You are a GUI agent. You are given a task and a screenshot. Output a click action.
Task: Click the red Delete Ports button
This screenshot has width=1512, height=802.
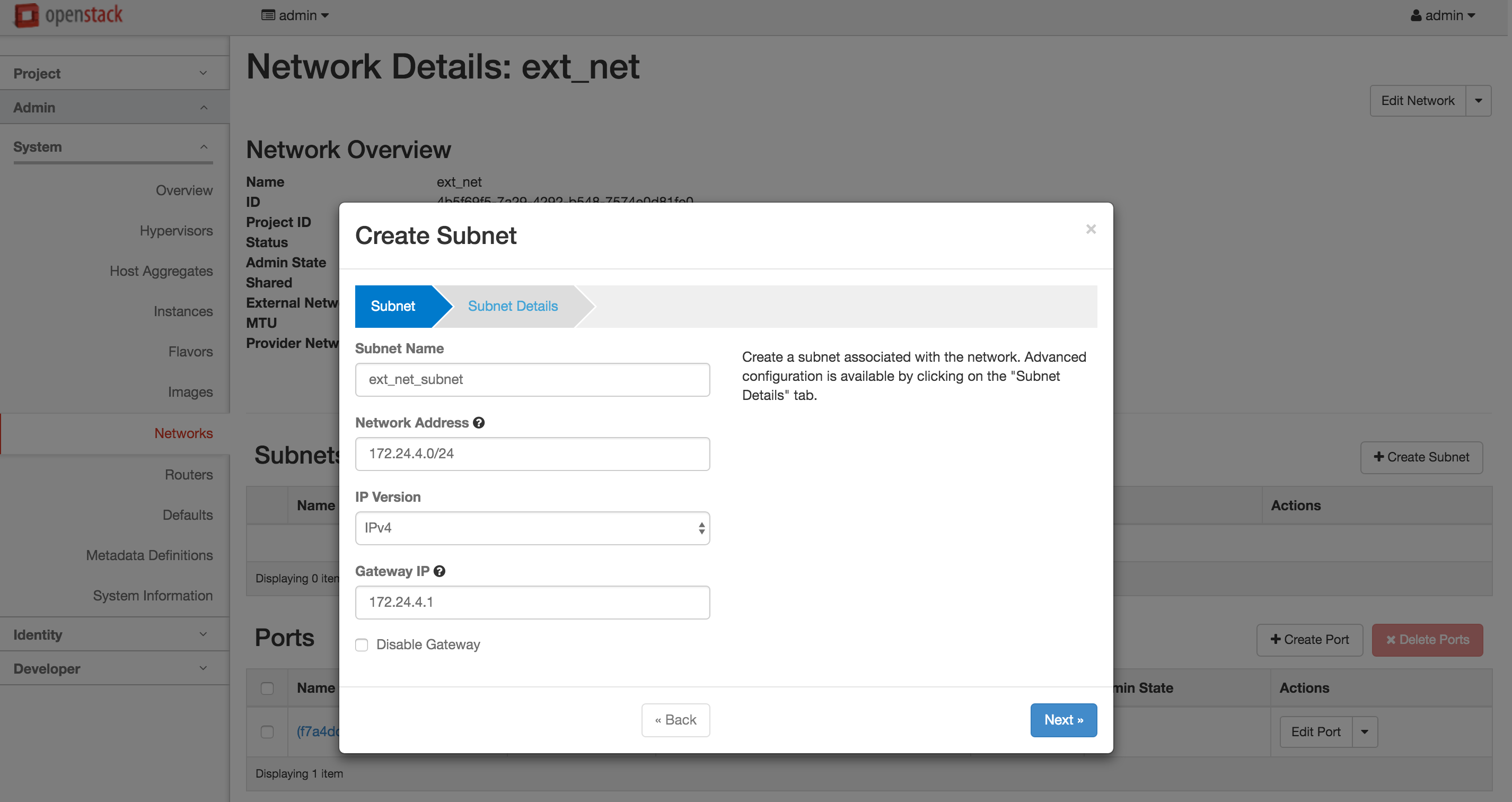pyautogui.click(x=1427, y=639)
